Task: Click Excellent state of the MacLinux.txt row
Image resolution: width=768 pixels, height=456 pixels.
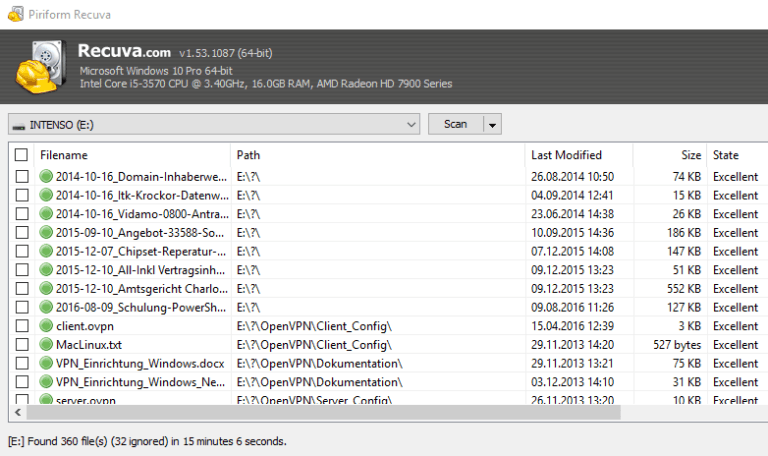Action: (735, 345)
